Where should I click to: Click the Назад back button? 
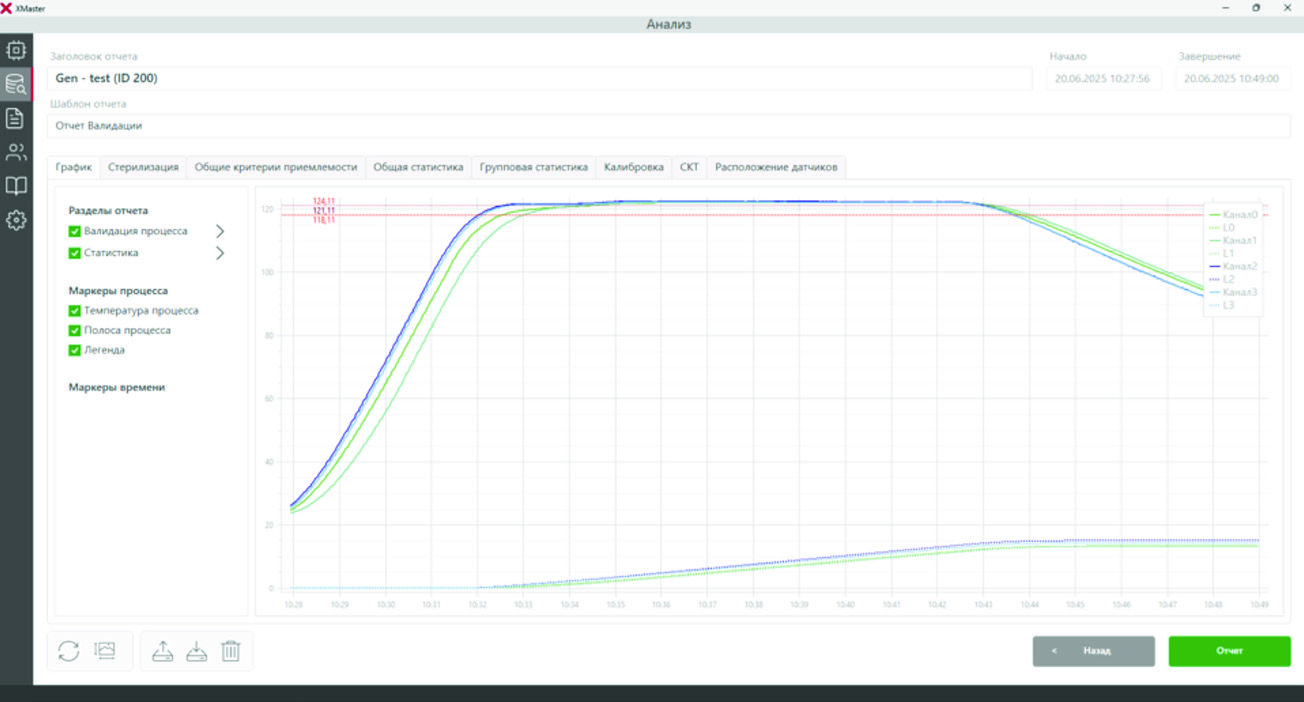coord(1093,651)
